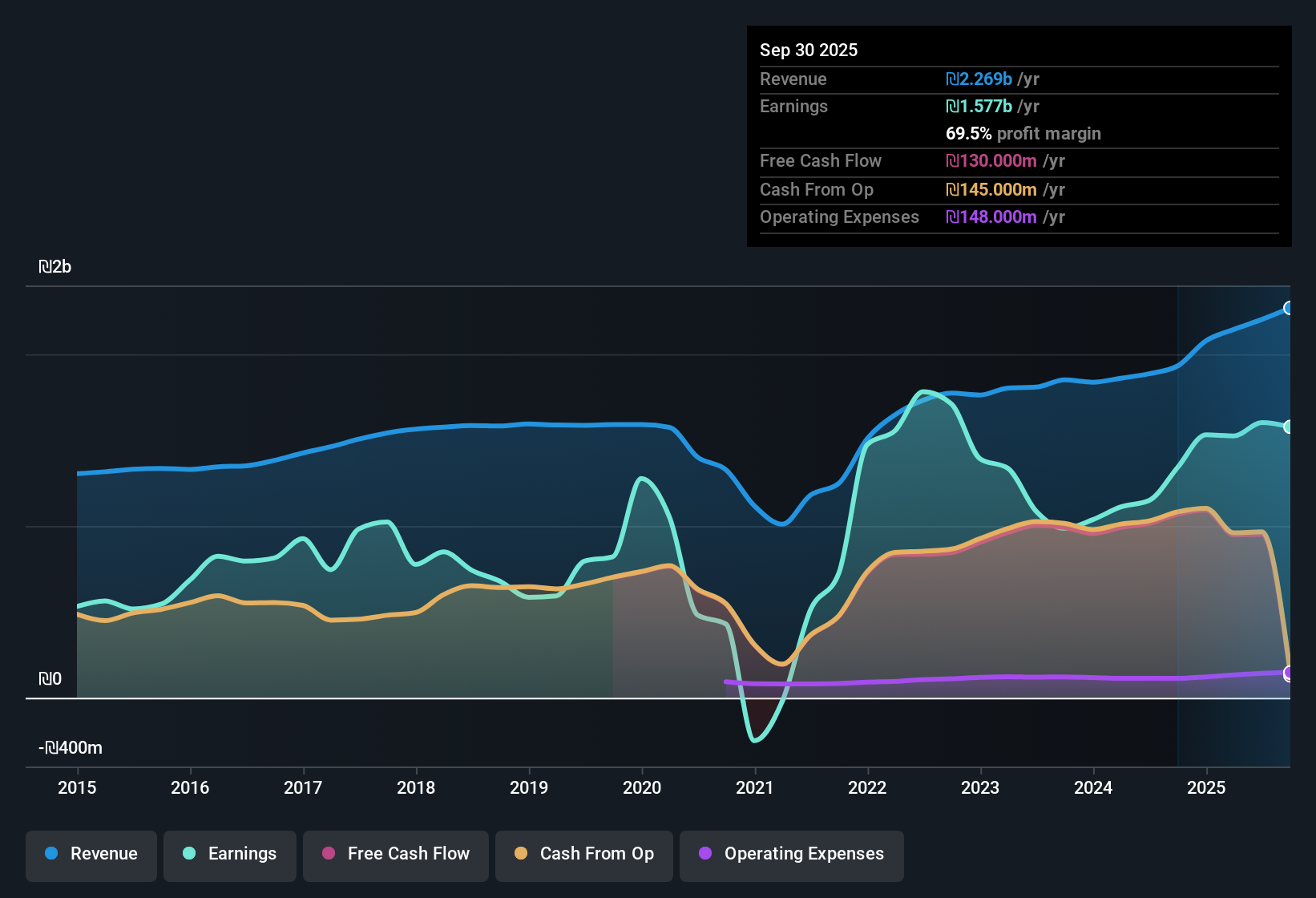Click the ₪2b y-axis label

click(55, 267)
